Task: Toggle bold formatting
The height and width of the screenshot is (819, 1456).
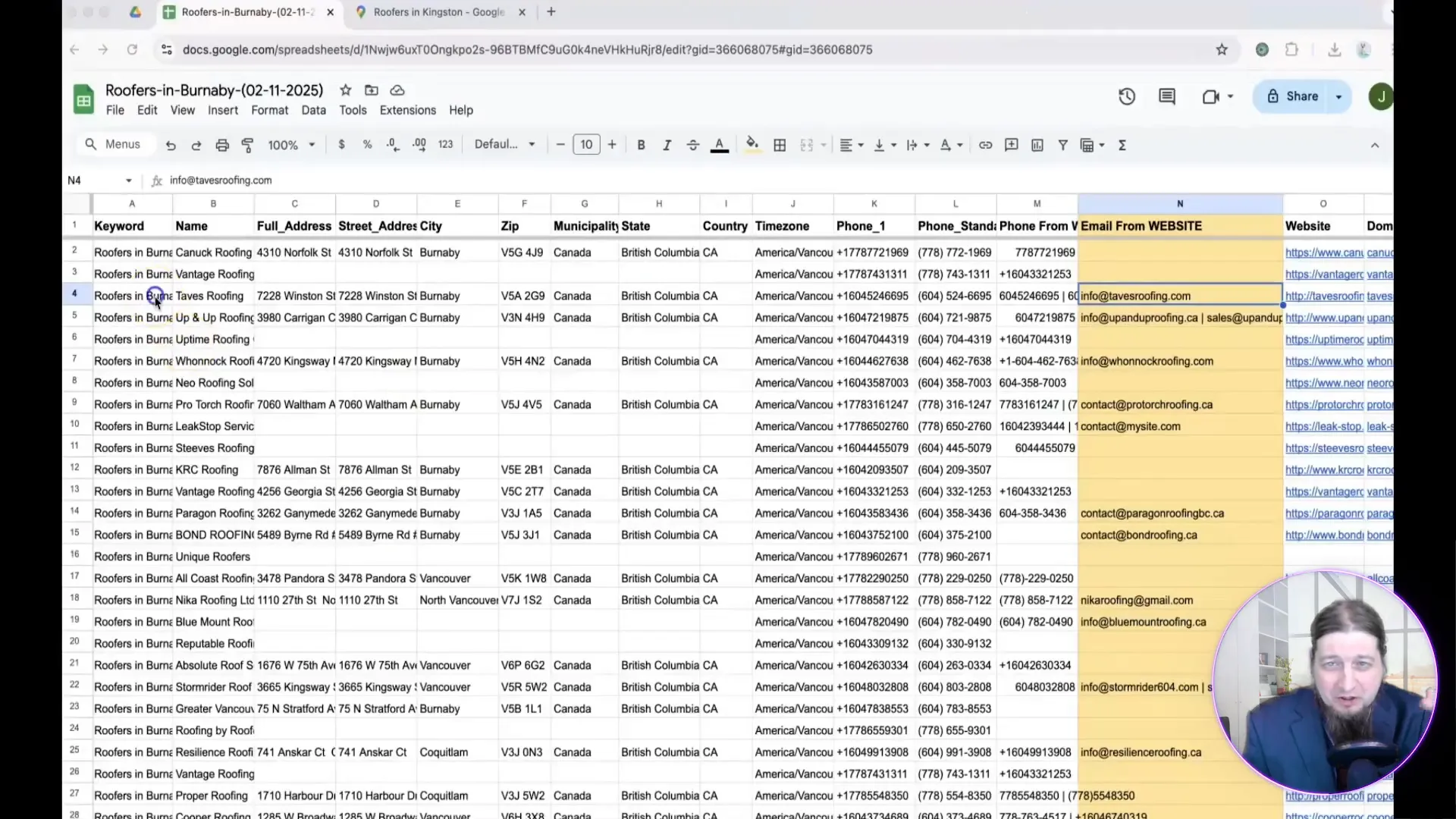Action: (x=642, y=145)
